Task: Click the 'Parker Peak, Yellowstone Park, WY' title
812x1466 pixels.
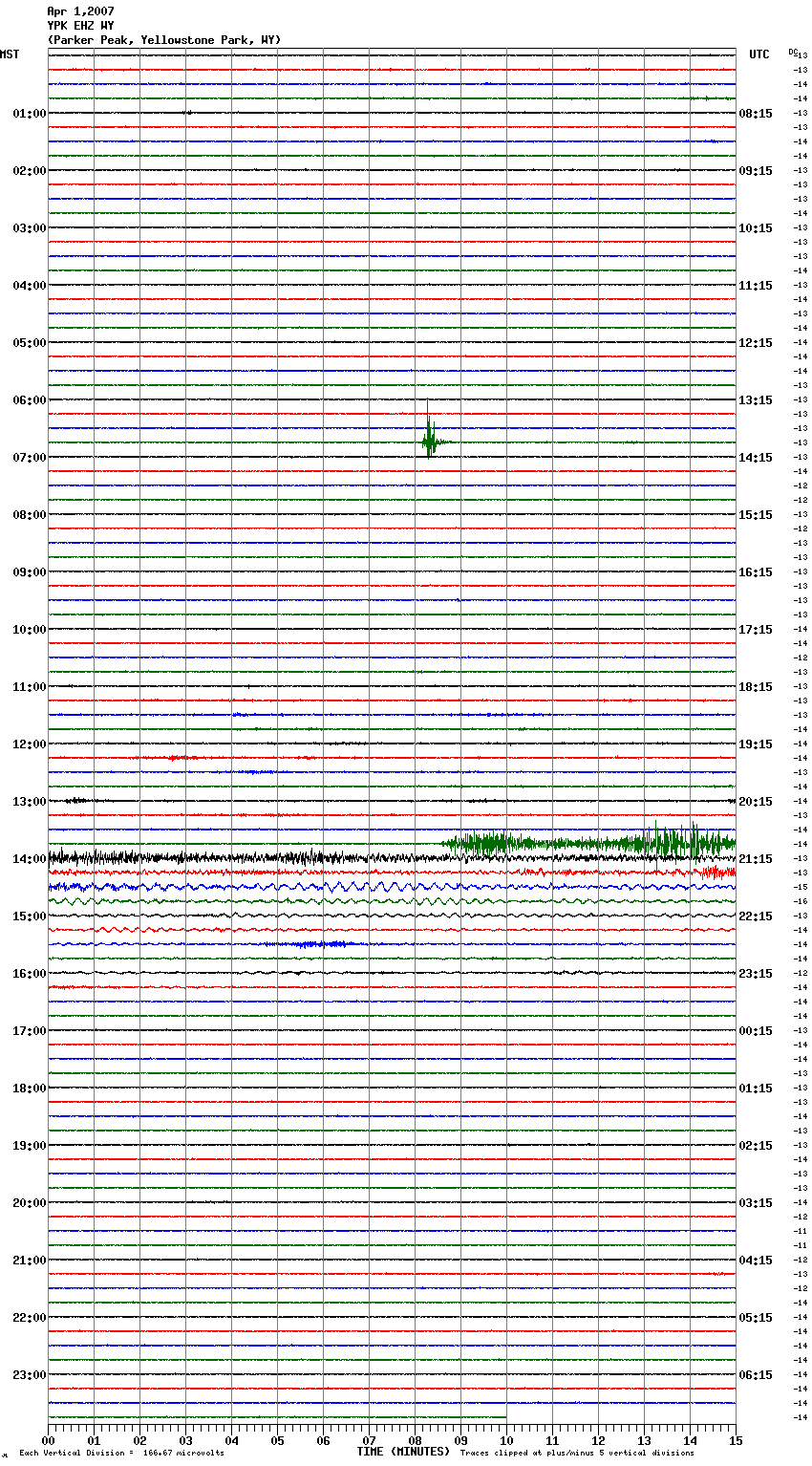Action: click(x=164, y=40)
